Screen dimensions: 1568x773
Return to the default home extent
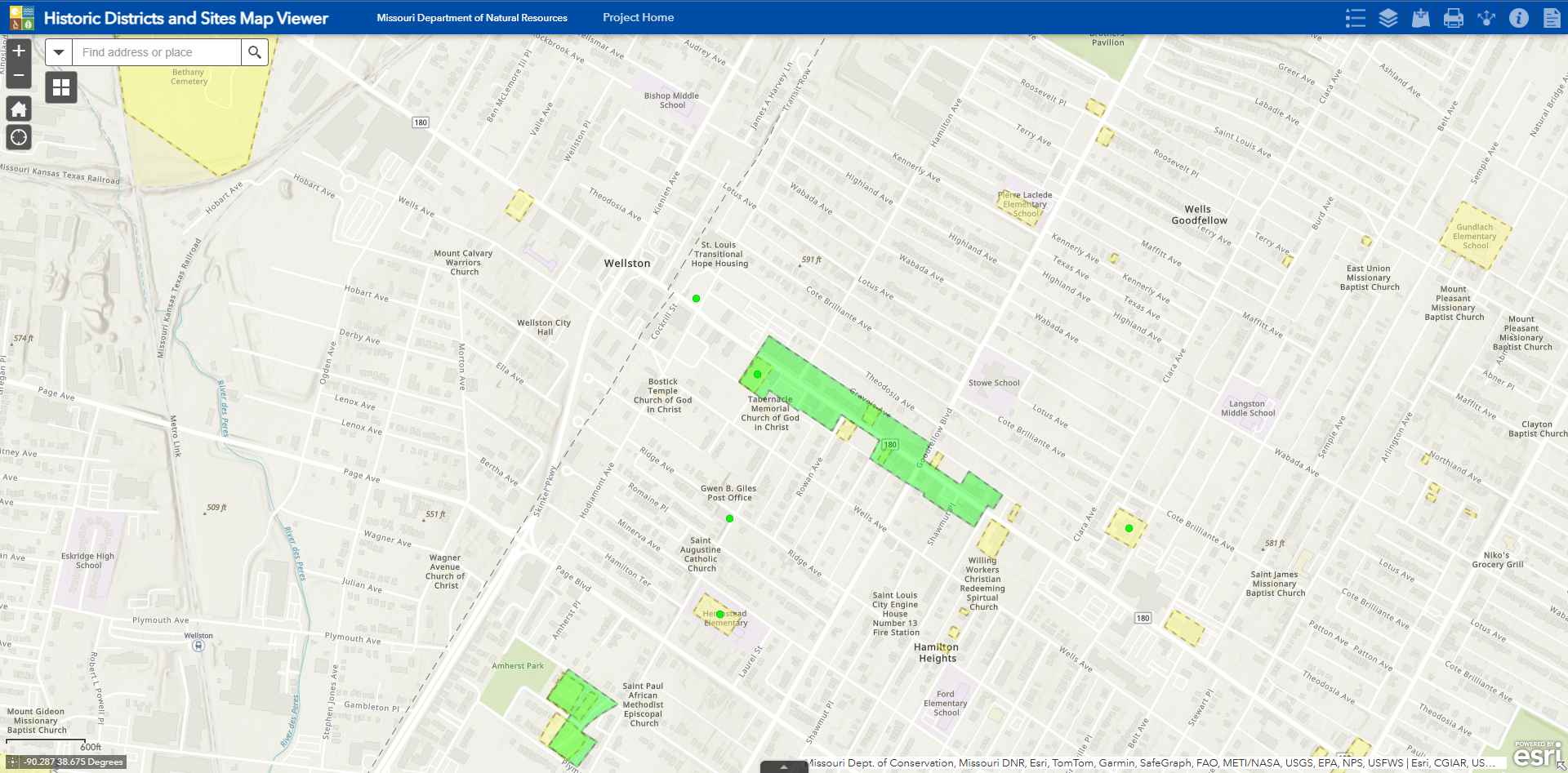tap(19, 109)
